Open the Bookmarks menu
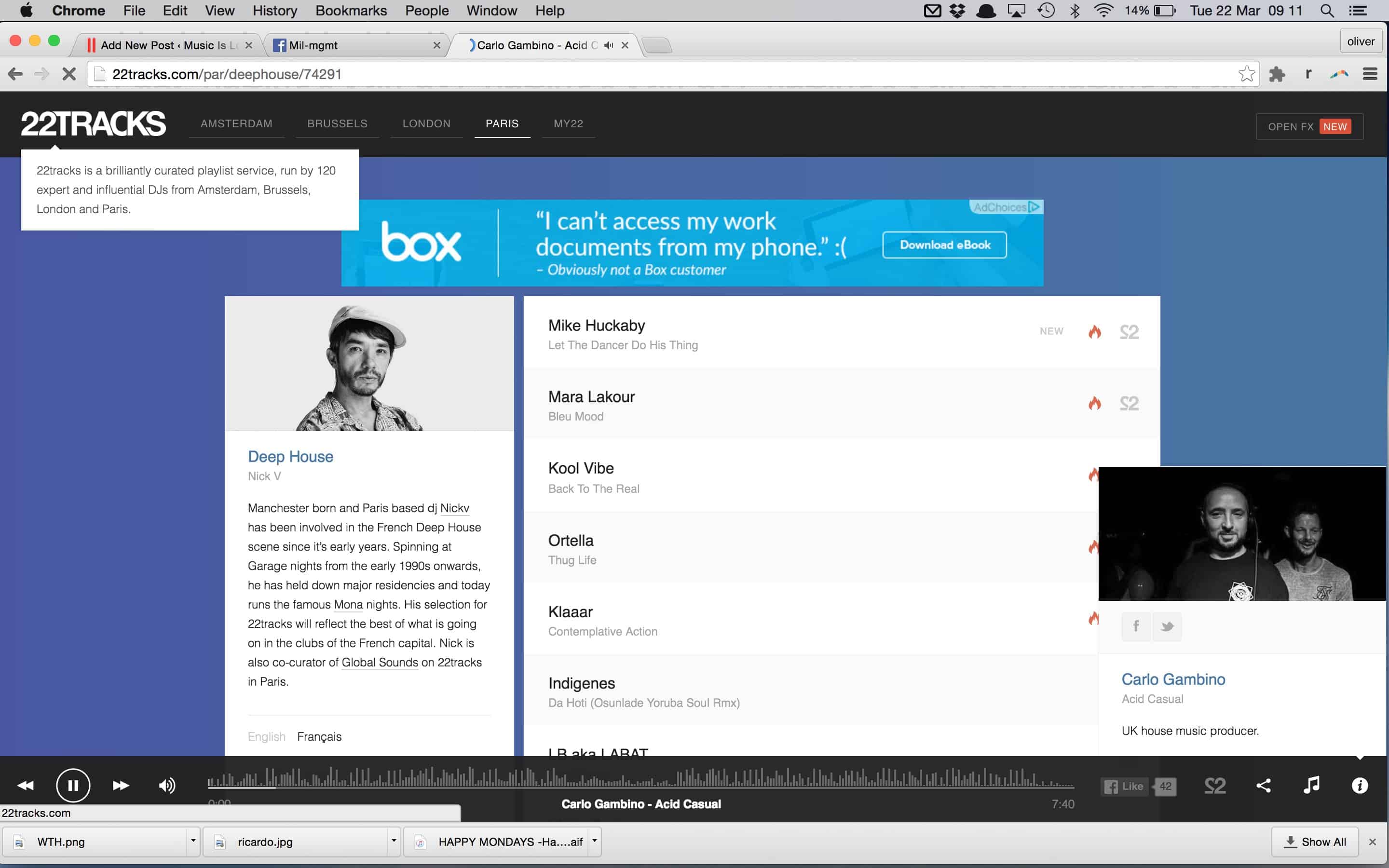 [351, 10]
